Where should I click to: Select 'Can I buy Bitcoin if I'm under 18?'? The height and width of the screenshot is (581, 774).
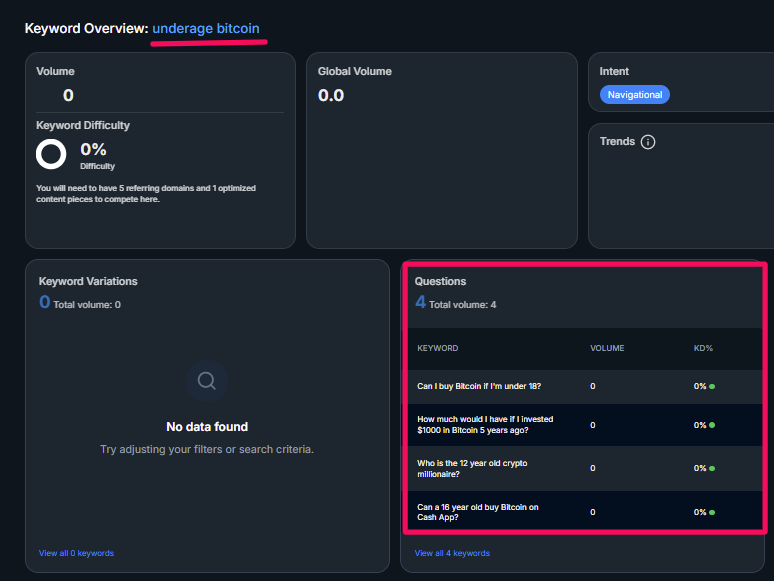click(479, 386)
